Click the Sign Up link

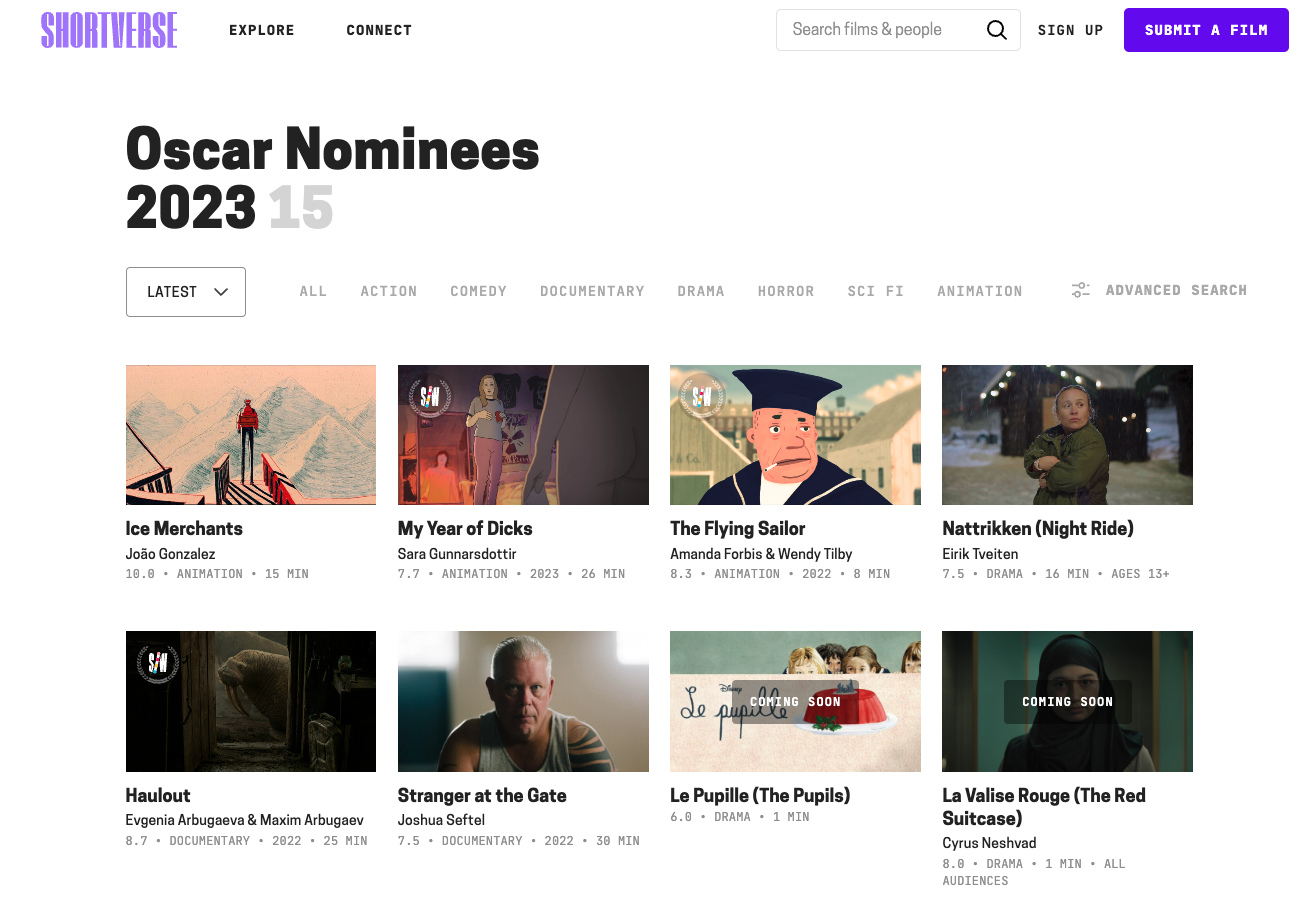click(1070, 30)
